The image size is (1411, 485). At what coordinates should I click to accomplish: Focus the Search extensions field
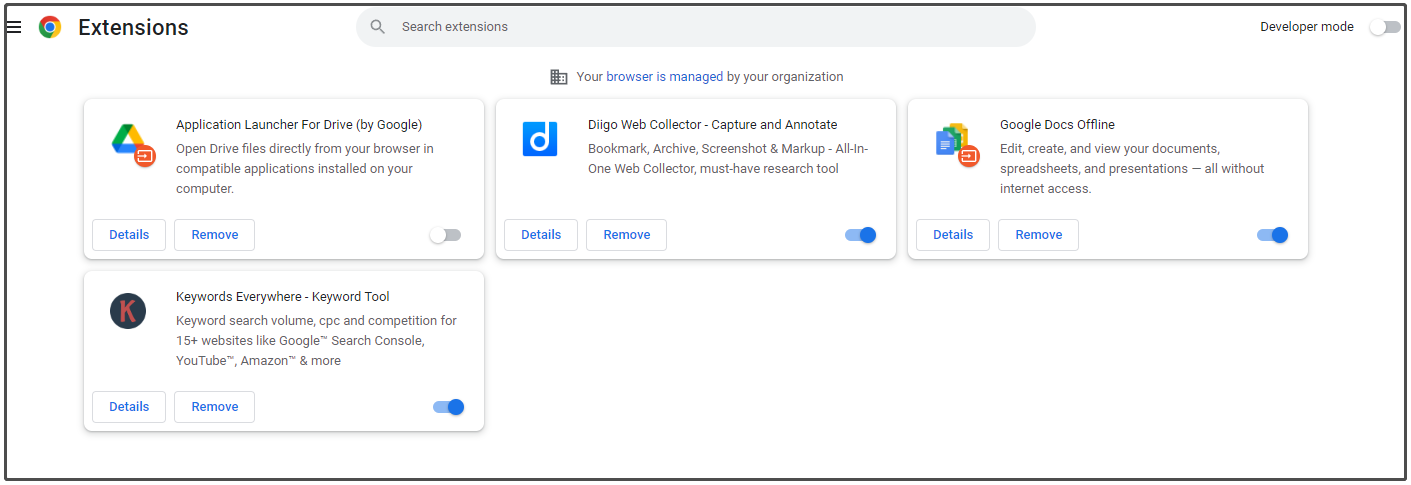[696, 27]
